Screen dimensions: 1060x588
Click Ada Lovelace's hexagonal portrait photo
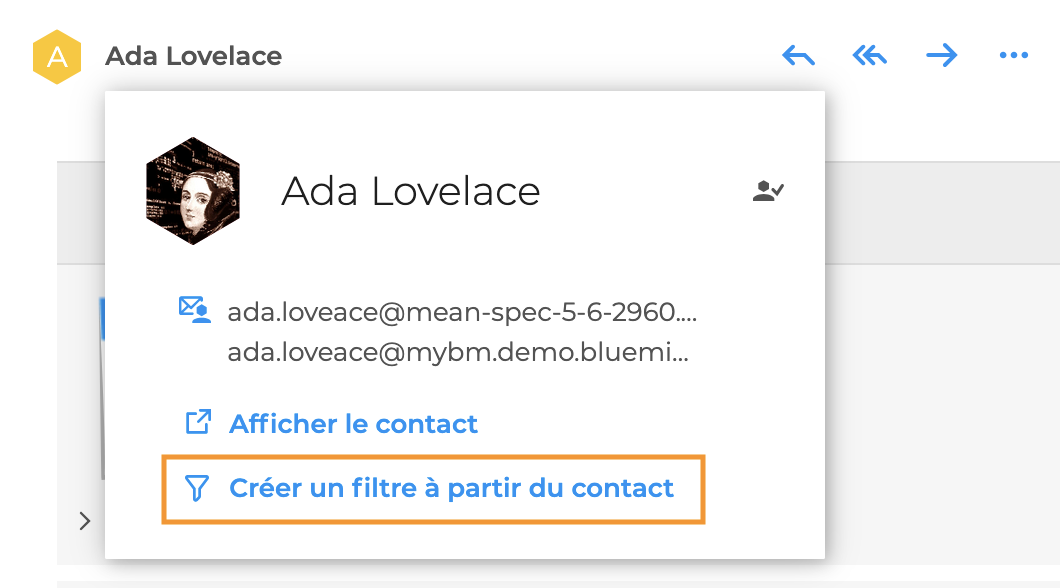193,191
